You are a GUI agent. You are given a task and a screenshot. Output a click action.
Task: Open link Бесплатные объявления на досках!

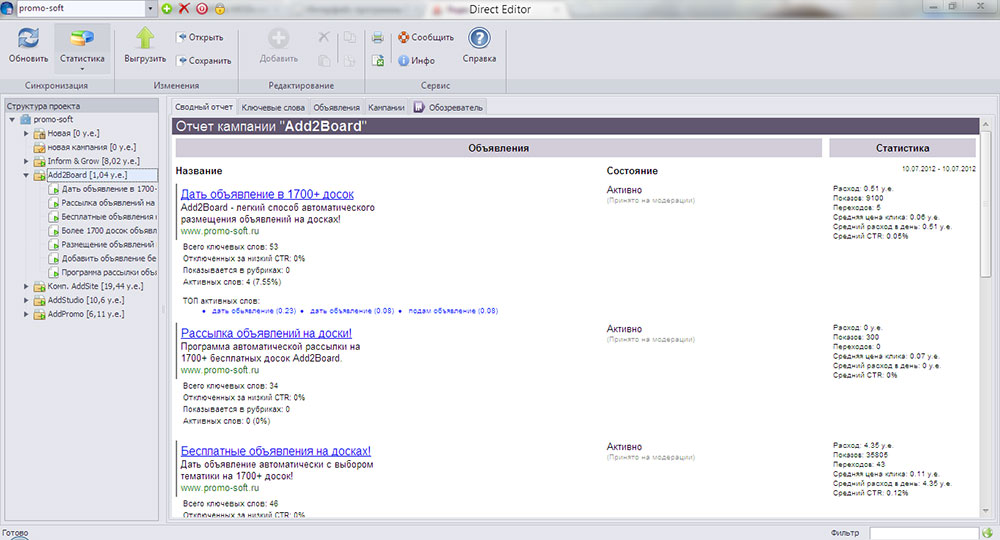coord(276,451)
